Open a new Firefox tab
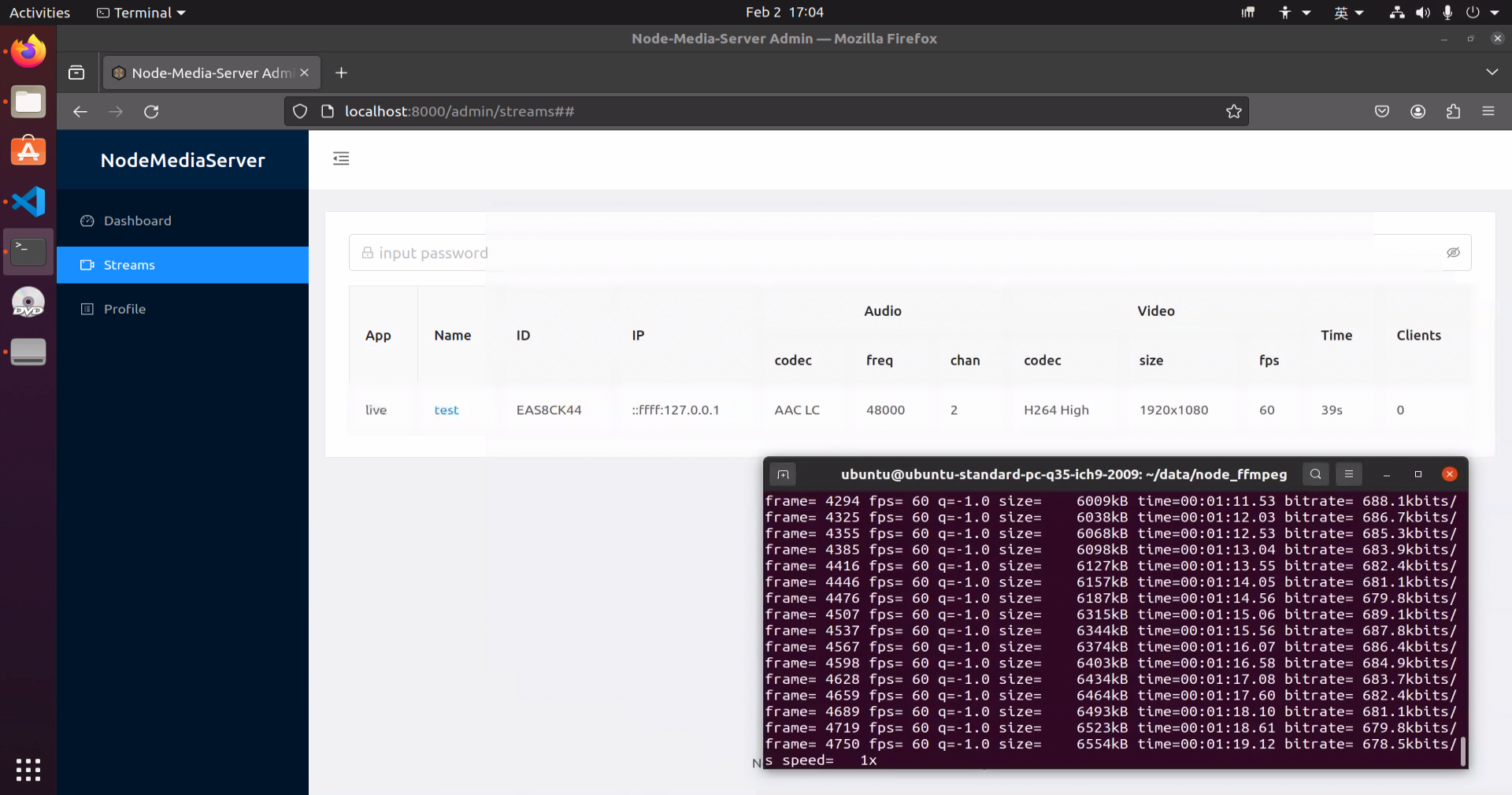The width and height of the screenshot is (1512, 795). coord(341,72)
